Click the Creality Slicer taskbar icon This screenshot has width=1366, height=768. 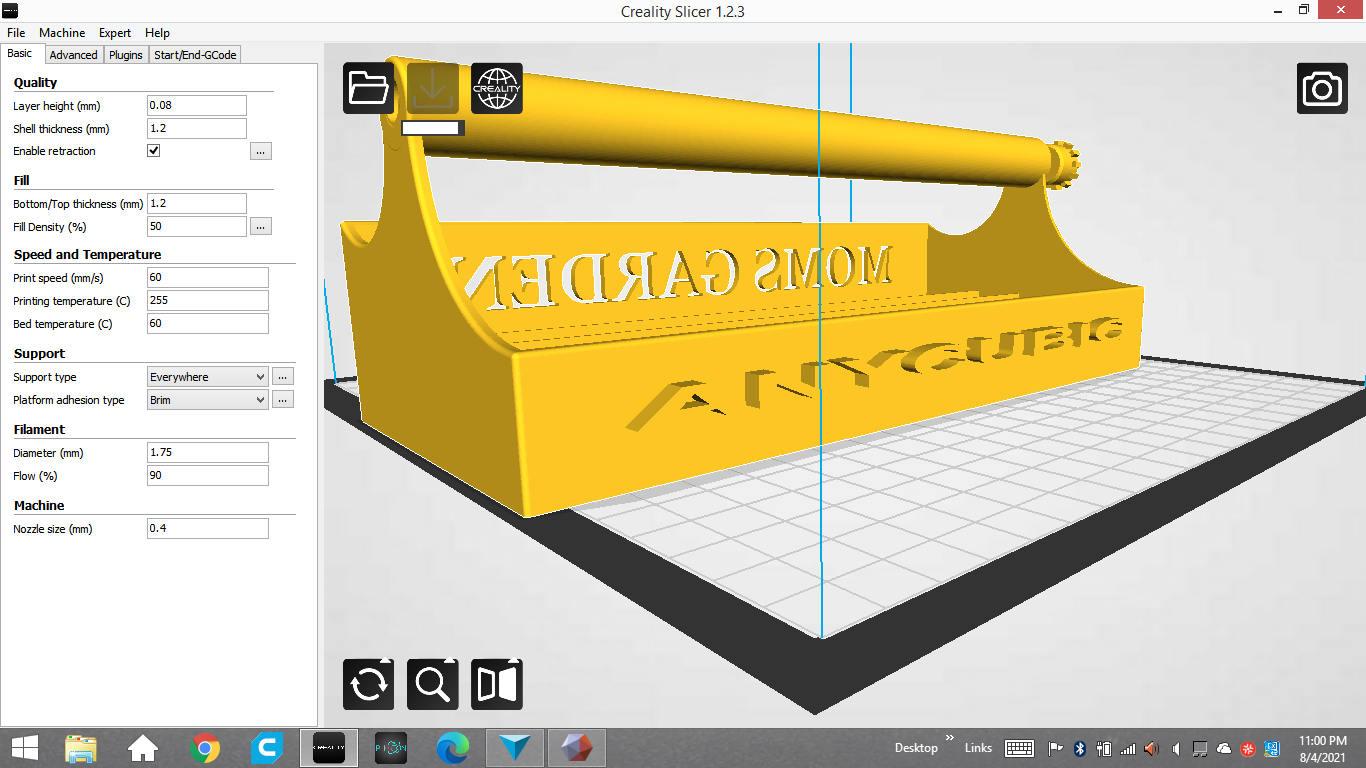[329, 748]
